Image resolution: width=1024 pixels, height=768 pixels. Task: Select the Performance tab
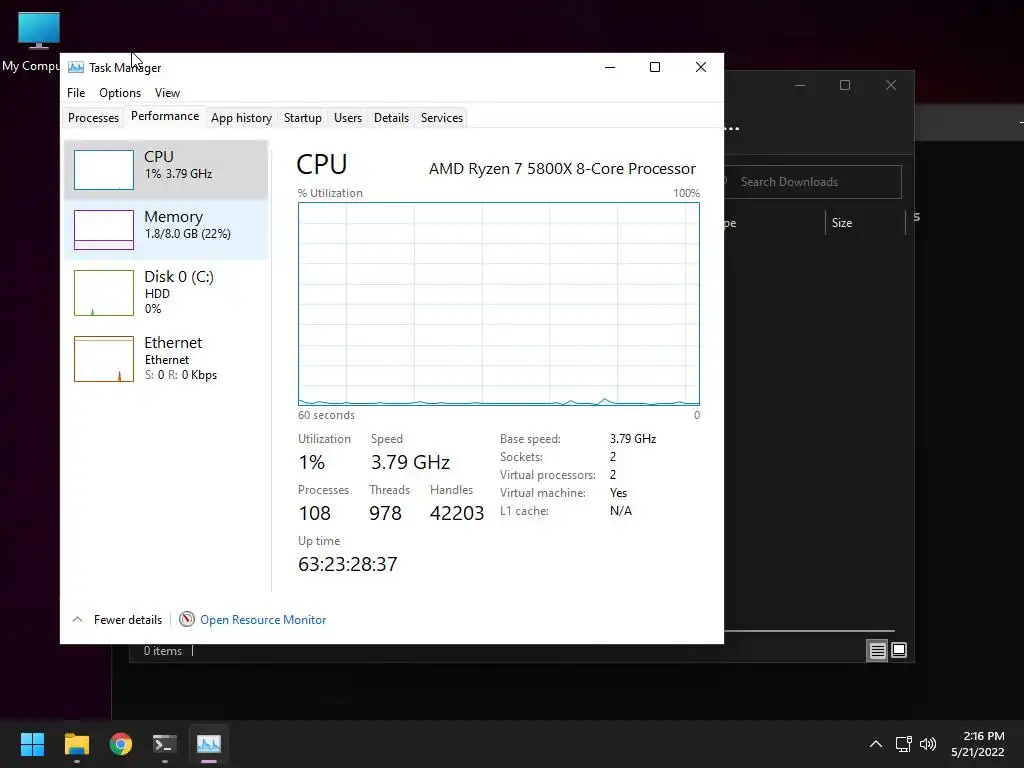pyautogui.click(x=165, y=116)
